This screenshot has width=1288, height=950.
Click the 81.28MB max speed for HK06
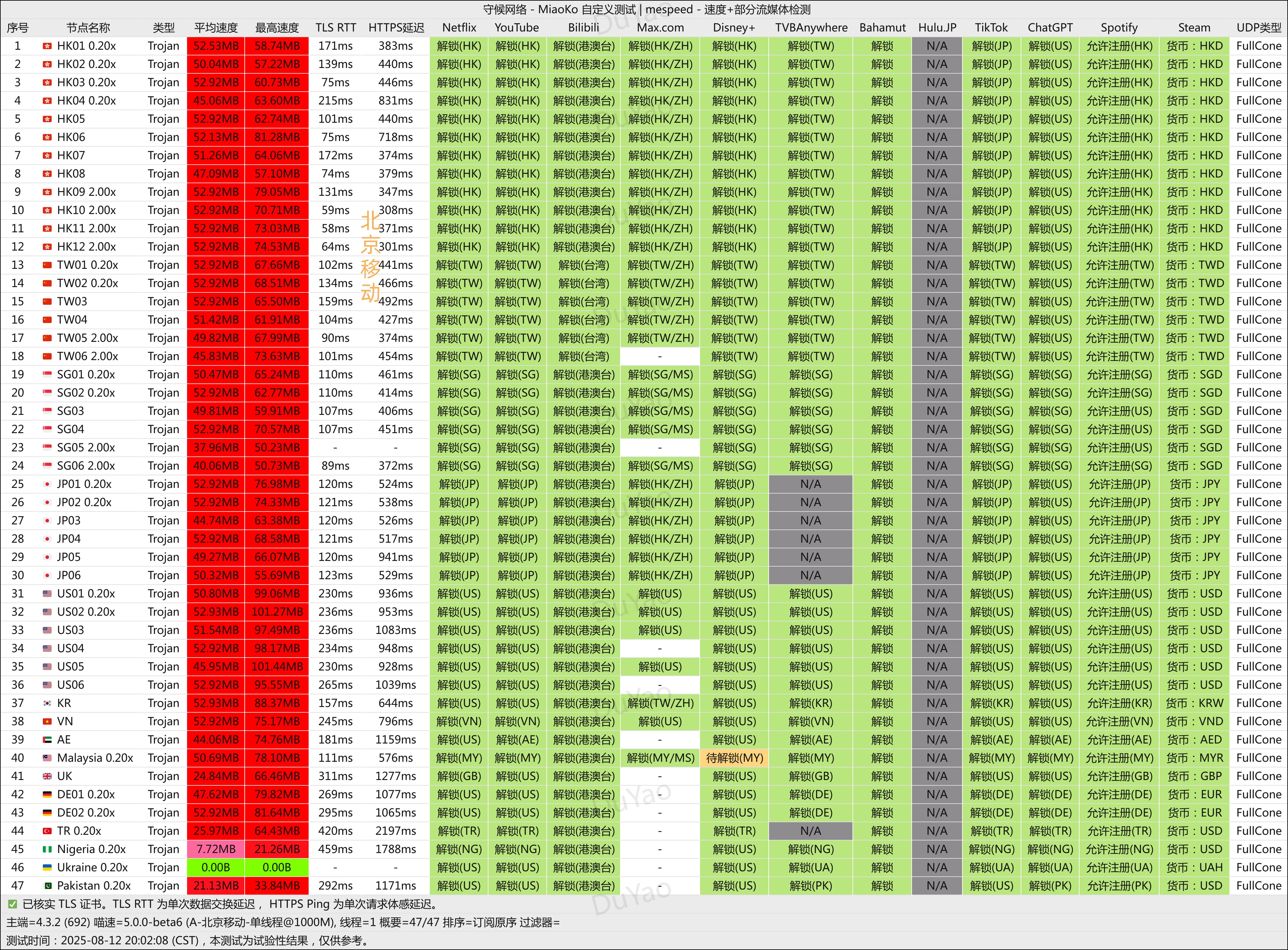(x=277, y=138)
